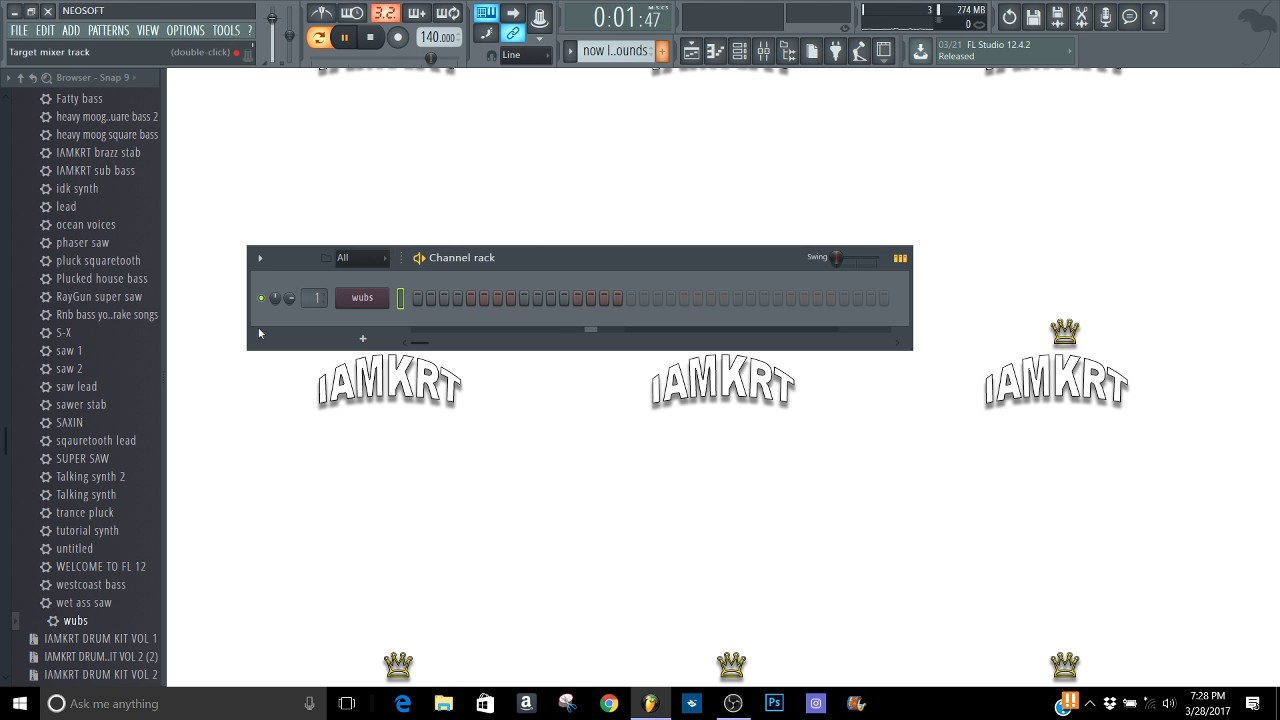Select the 'SUPER SAW' preset
This screenshot has width=1280, height=720.
click(82, 459)
